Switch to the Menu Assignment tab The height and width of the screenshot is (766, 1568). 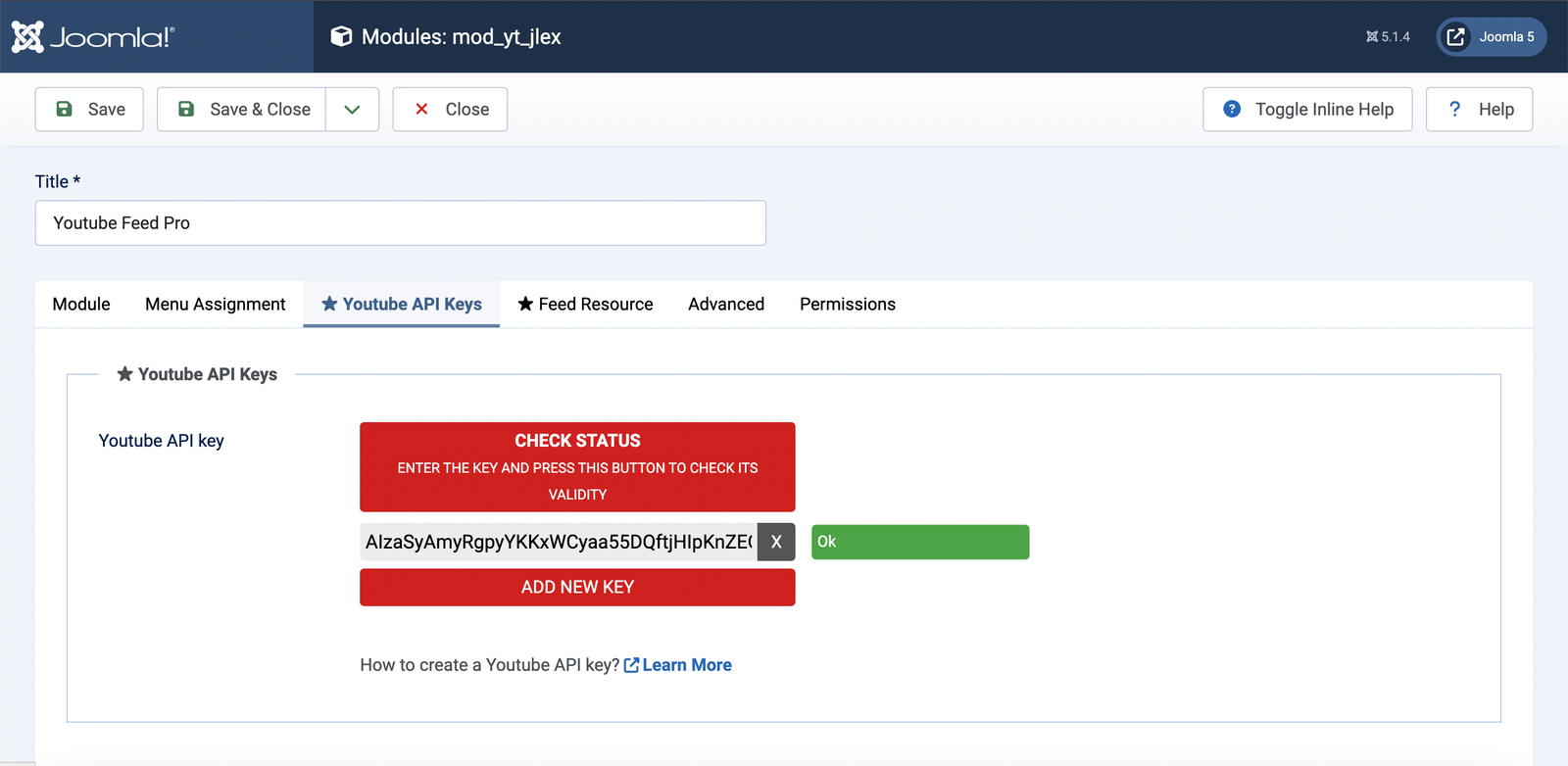[216, 304]
